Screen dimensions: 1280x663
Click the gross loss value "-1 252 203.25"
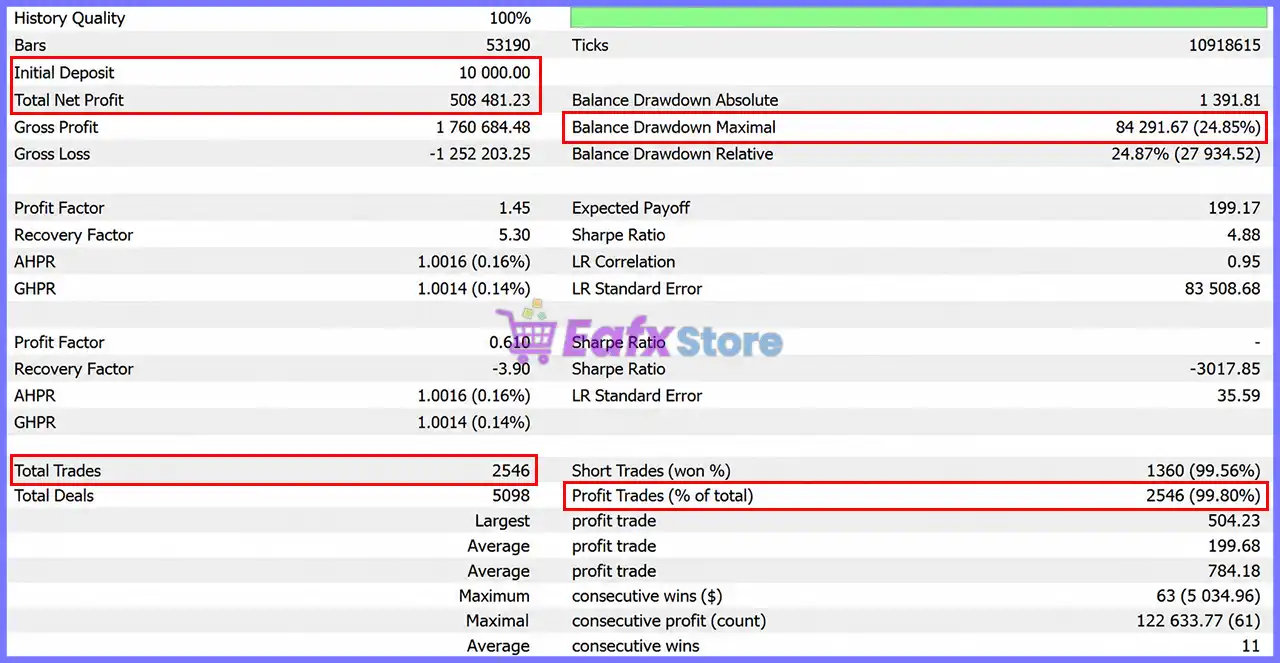tap(480, 154)
